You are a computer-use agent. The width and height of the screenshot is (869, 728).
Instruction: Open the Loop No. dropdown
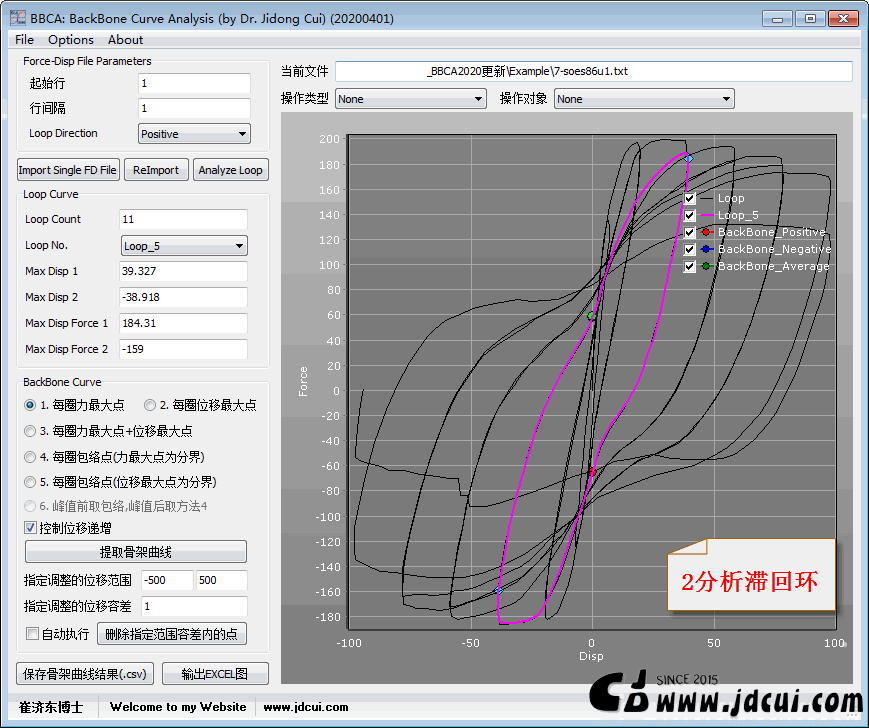point(184,246)
